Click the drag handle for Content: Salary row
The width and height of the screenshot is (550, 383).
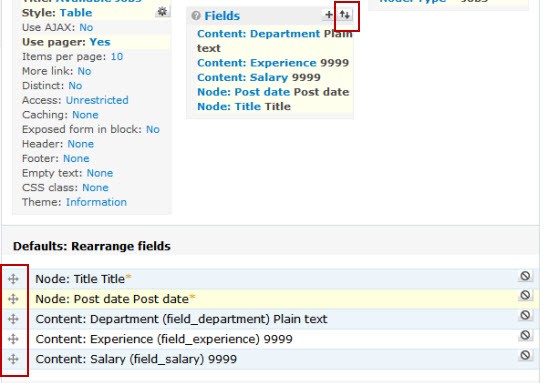[13, 359]
